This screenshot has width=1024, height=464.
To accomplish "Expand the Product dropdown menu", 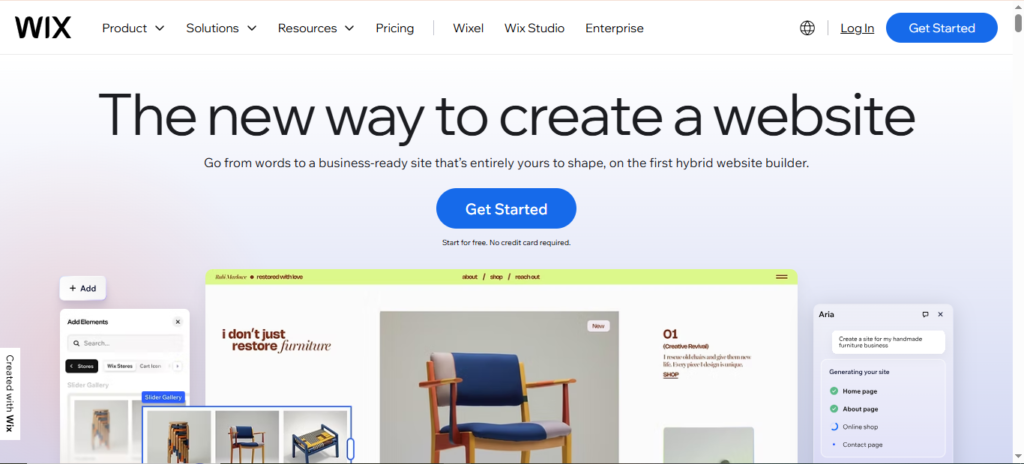I will (133, 28).
